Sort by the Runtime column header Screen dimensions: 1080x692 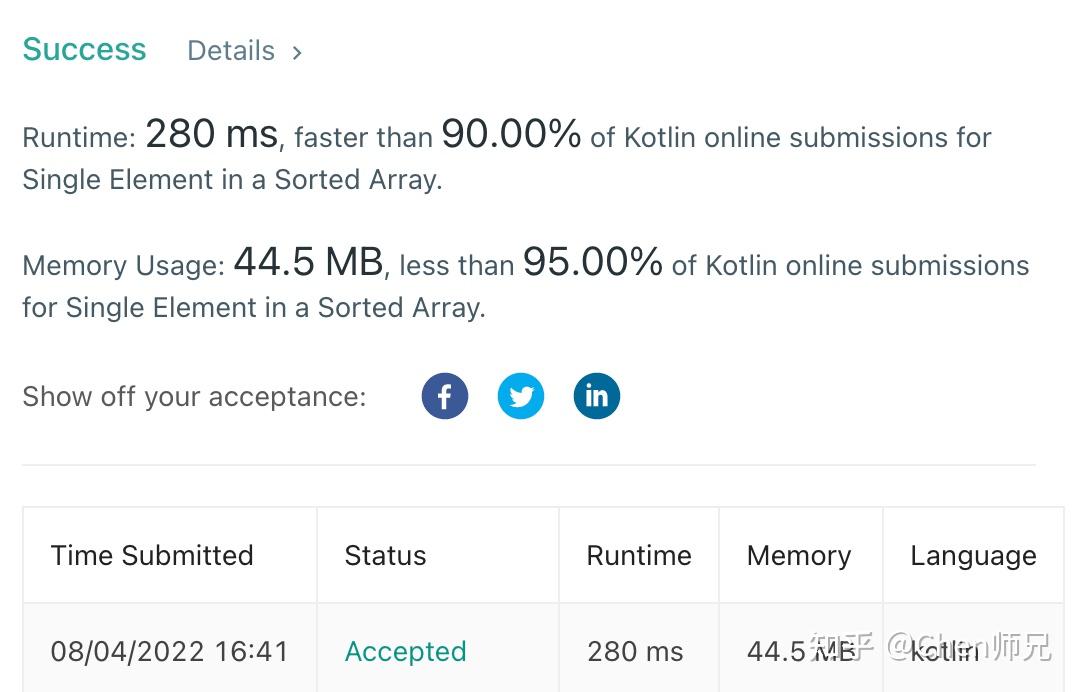[x=638, y=555]
